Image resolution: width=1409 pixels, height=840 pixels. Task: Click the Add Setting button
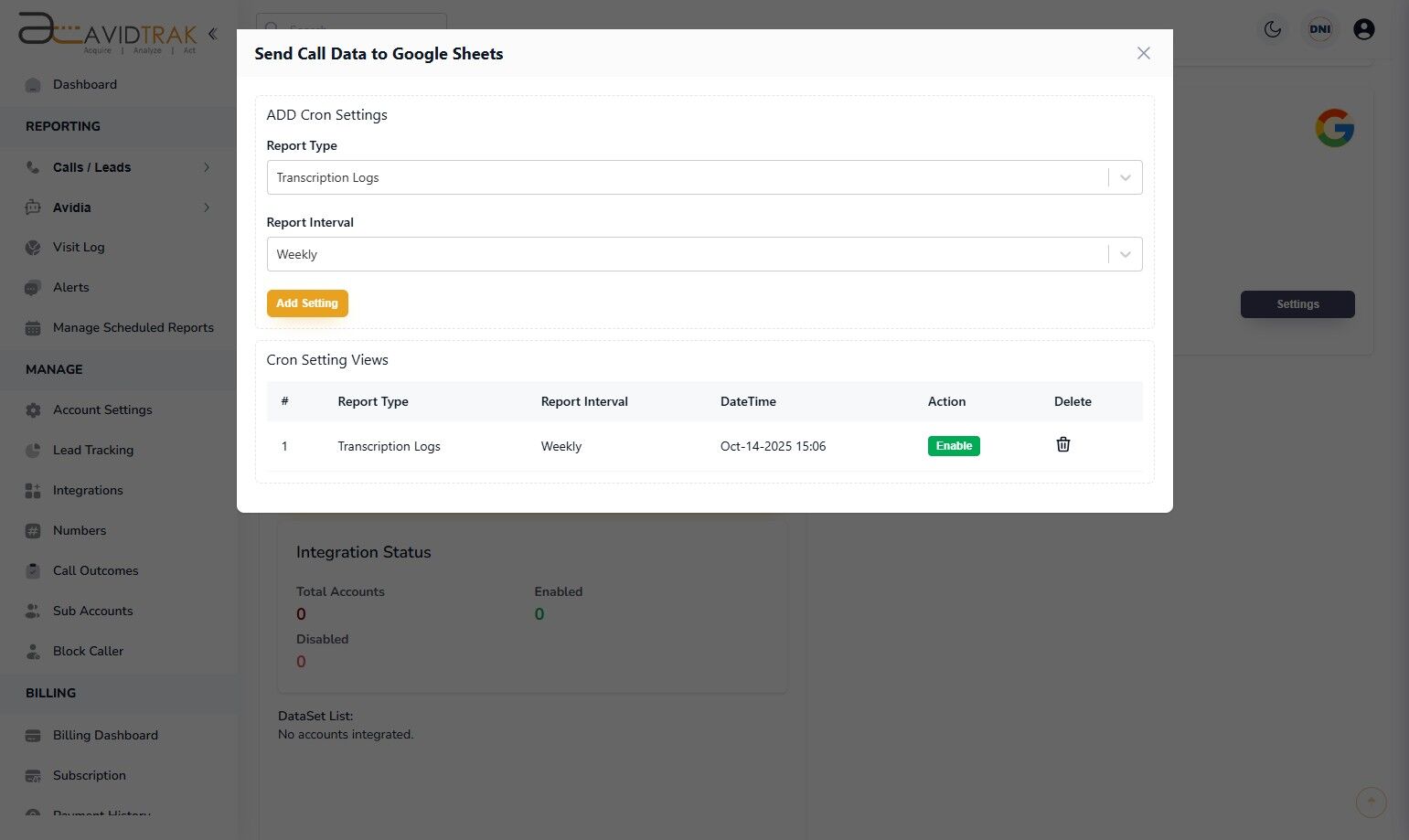307,303
